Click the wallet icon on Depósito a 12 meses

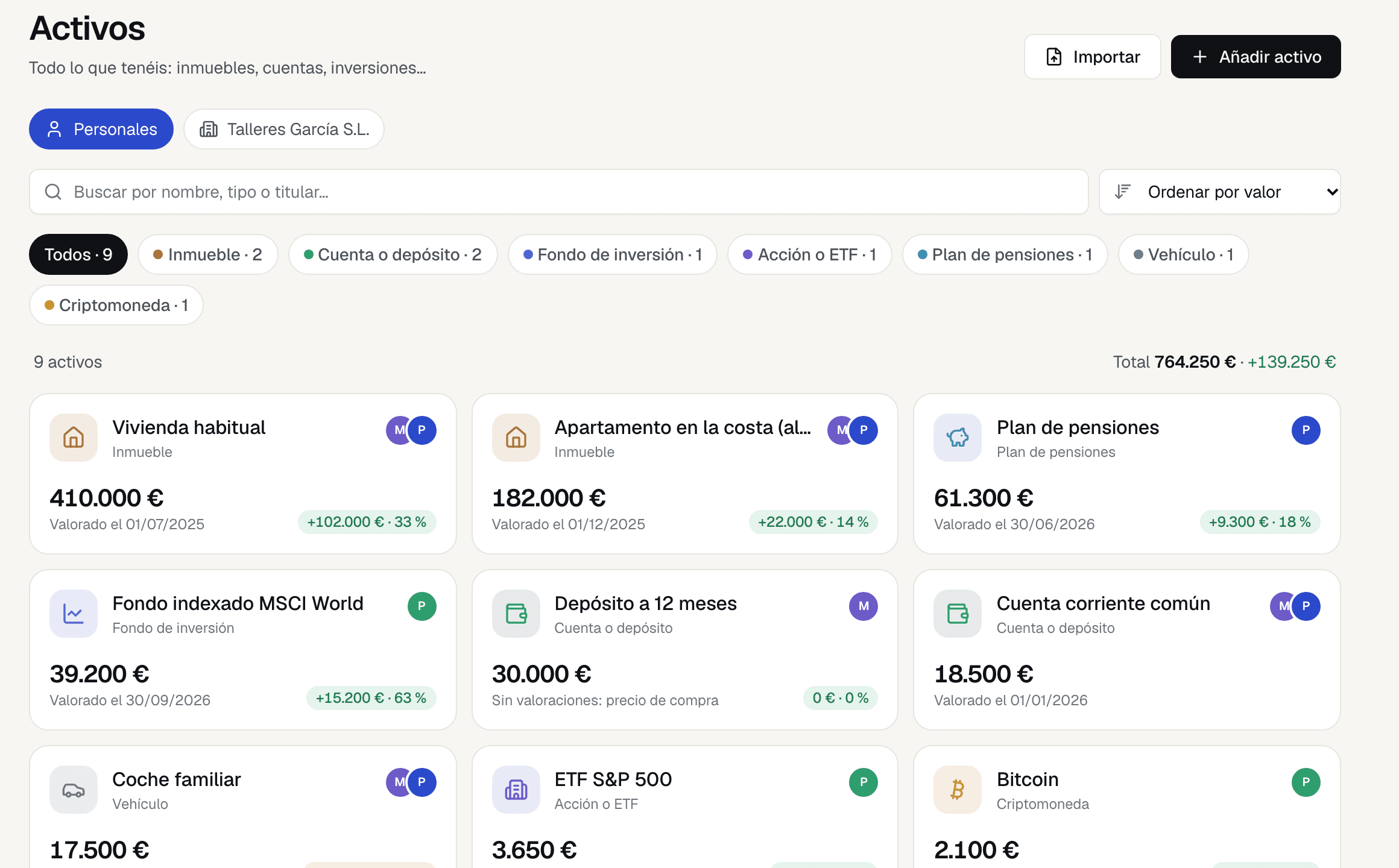516,614
